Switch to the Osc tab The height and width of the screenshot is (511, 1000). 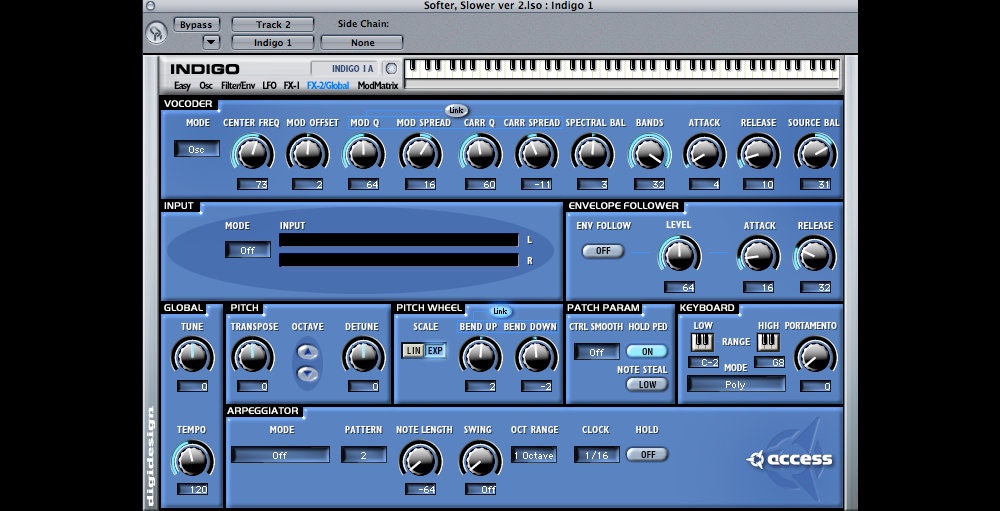click(205, 85)
